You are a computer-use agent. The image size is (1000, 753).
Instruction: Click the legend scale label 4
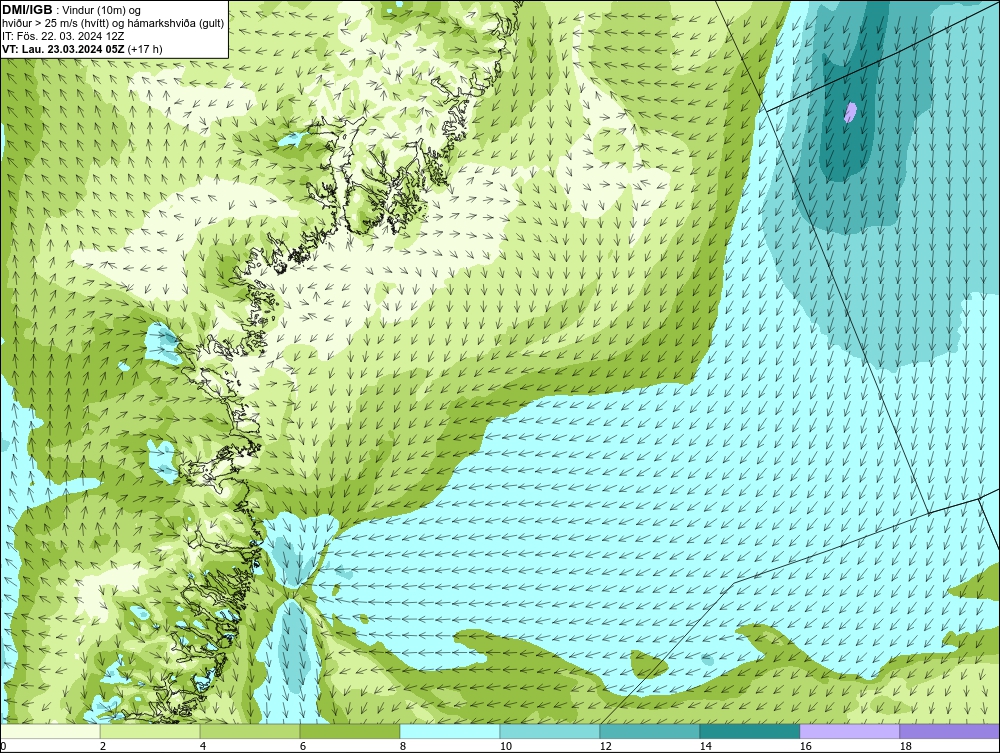click(203, 746)
